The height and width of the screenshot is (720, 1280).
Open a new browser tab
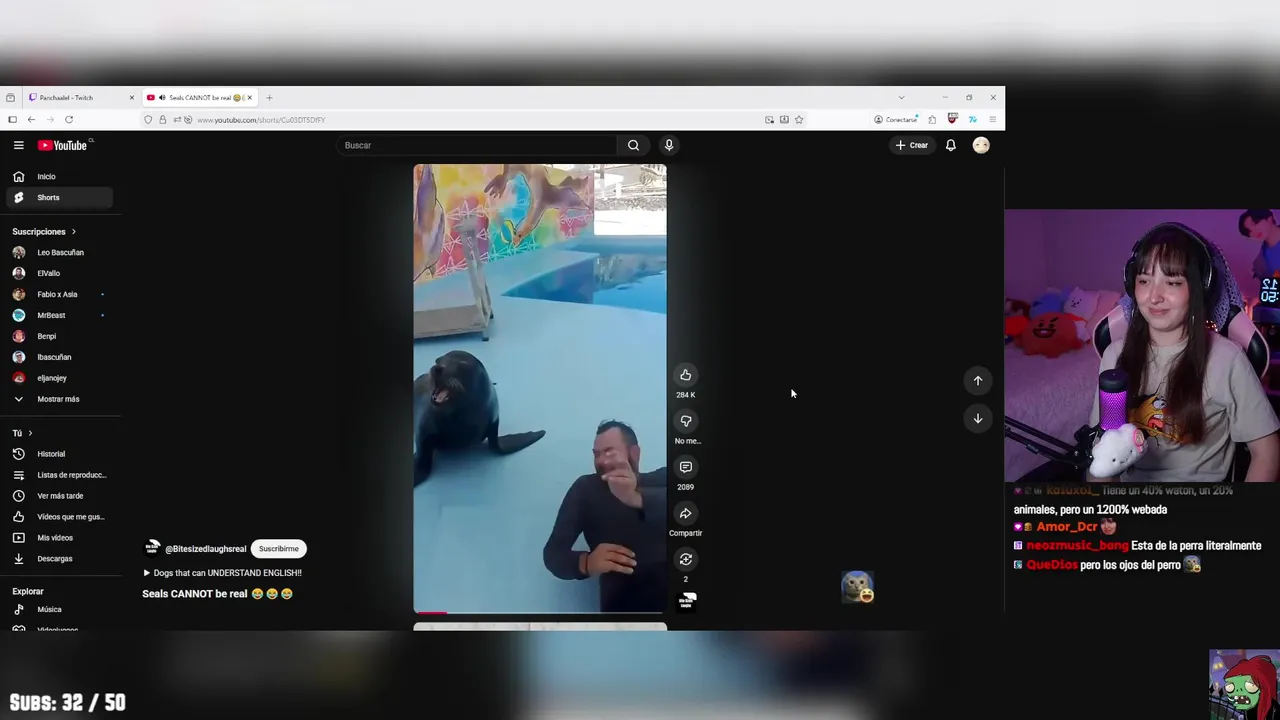[269, 97]
